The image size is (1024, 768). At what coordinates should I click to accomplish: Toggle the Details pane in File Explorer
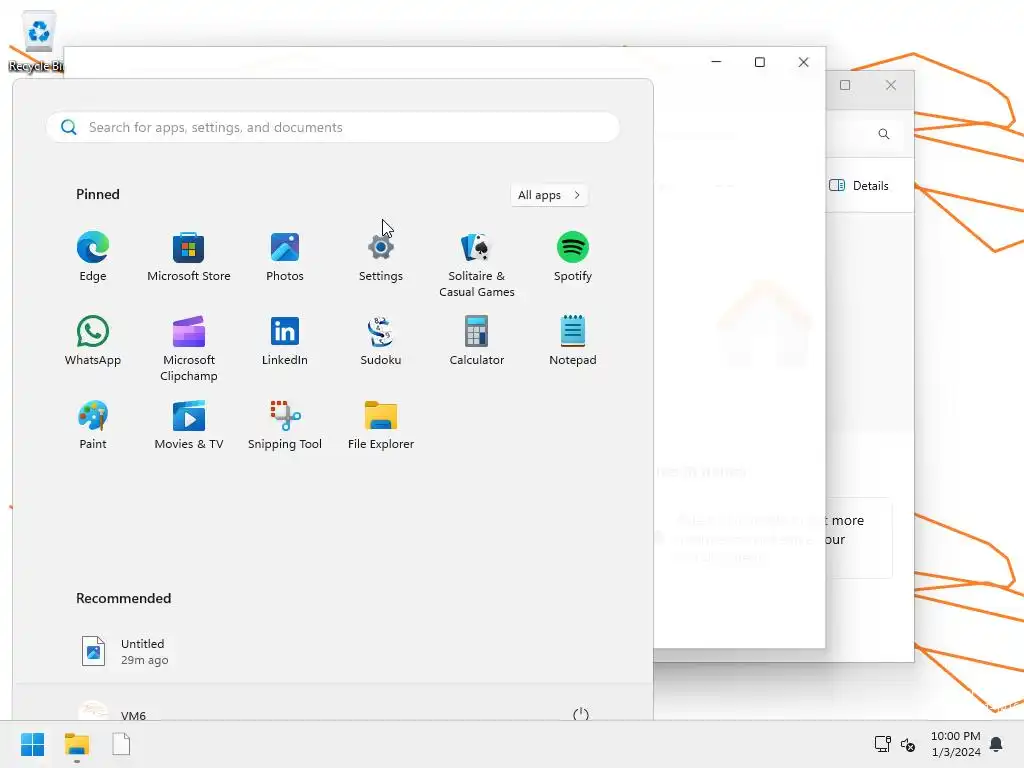tap(859, 185)
